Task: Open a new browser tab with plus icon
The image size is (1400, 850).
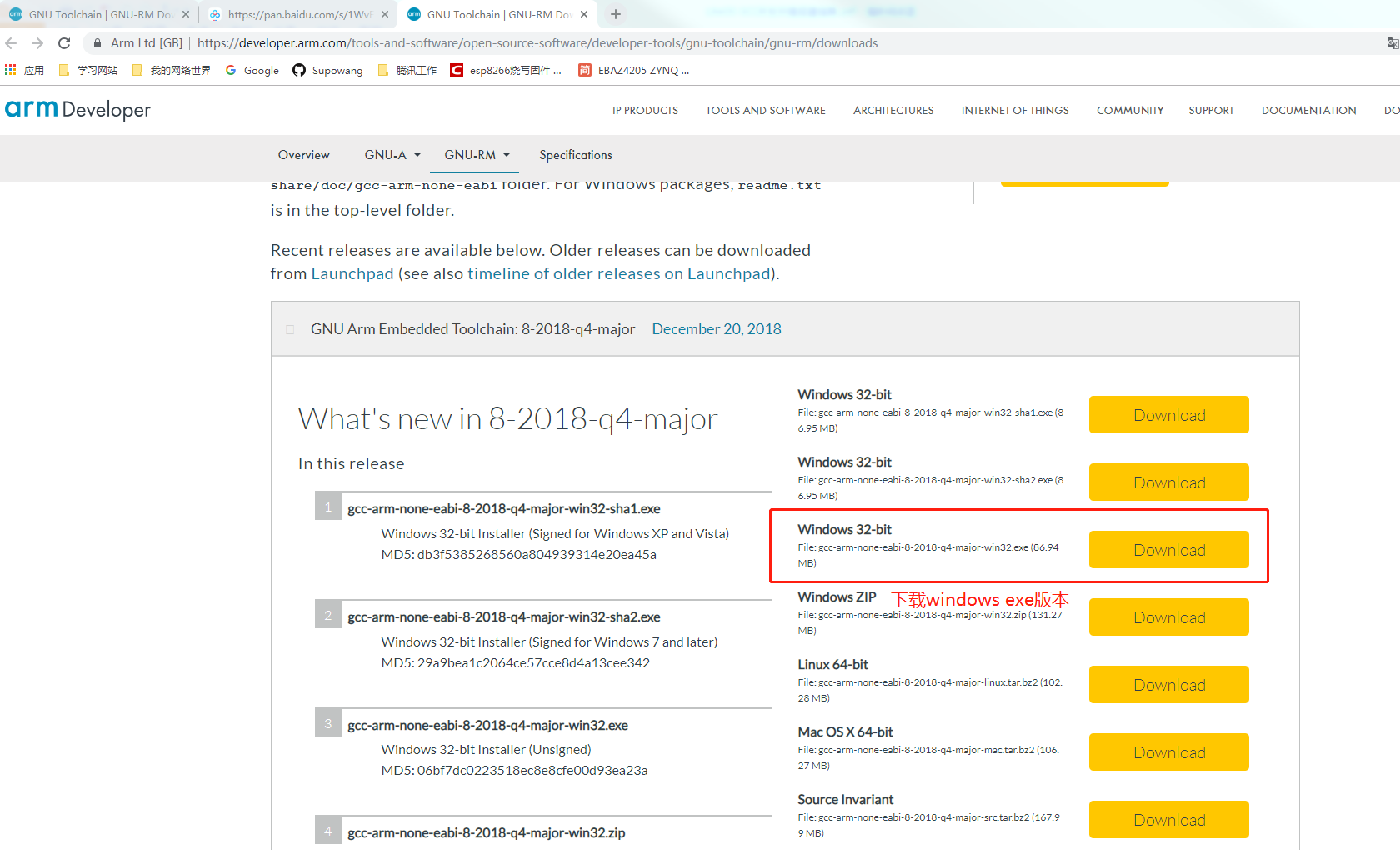Action: coord(616,14)
